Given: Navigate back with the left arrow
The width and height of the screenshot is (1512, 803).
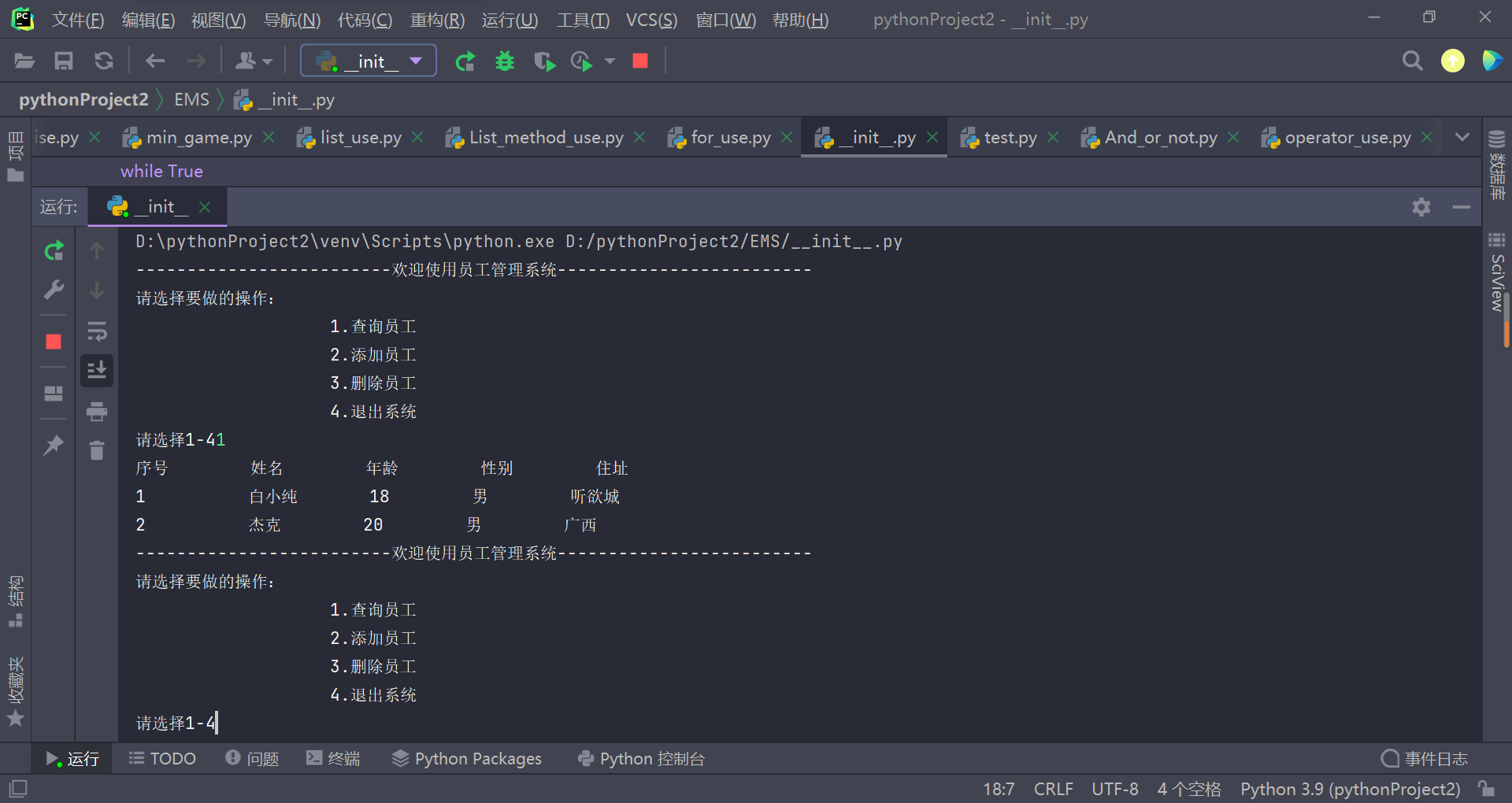Looking at the screenshot, I should tap(155, 61).
